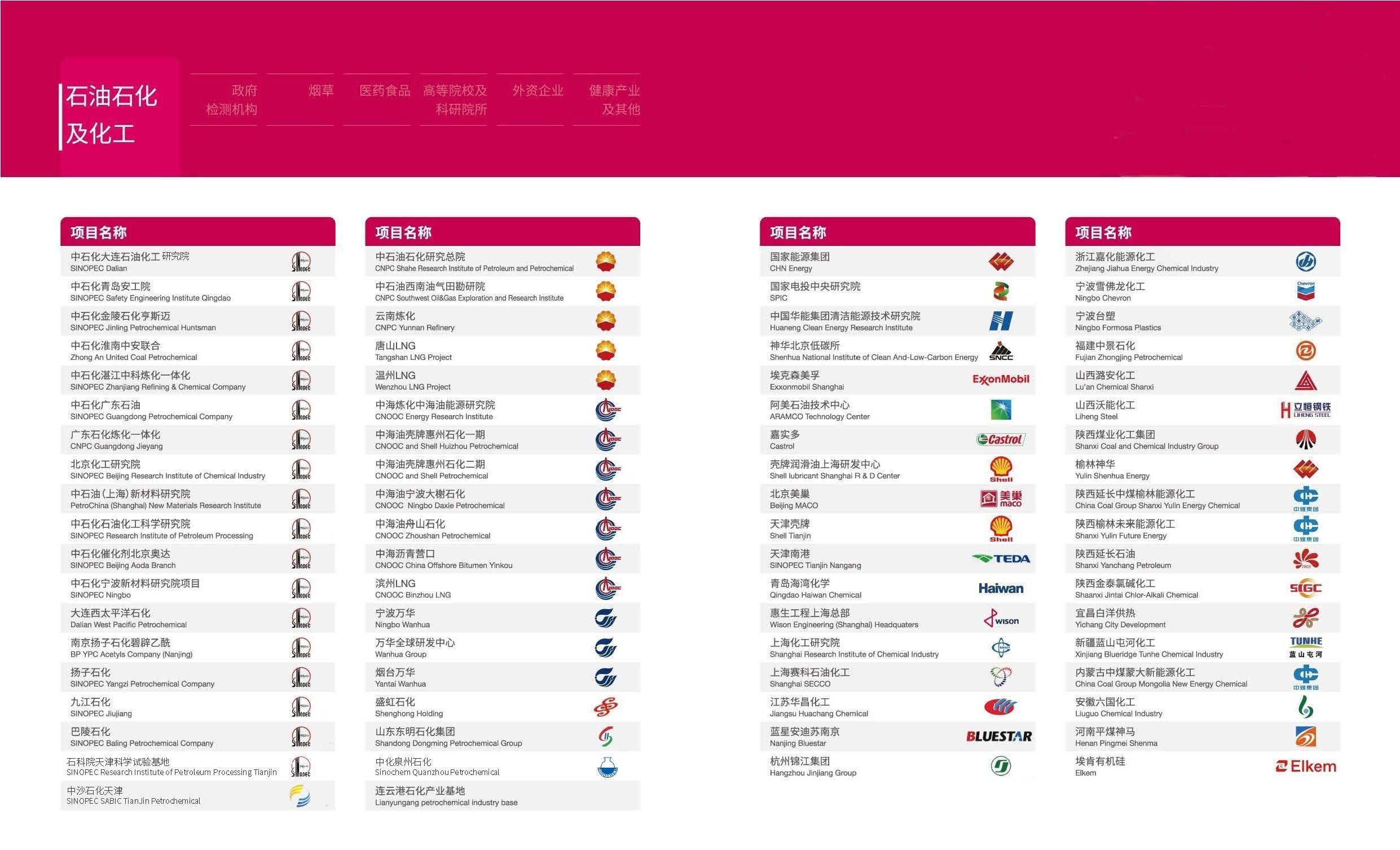
Task: Open the 石油石化及化工 category tab
Action: tap(120, 116)
